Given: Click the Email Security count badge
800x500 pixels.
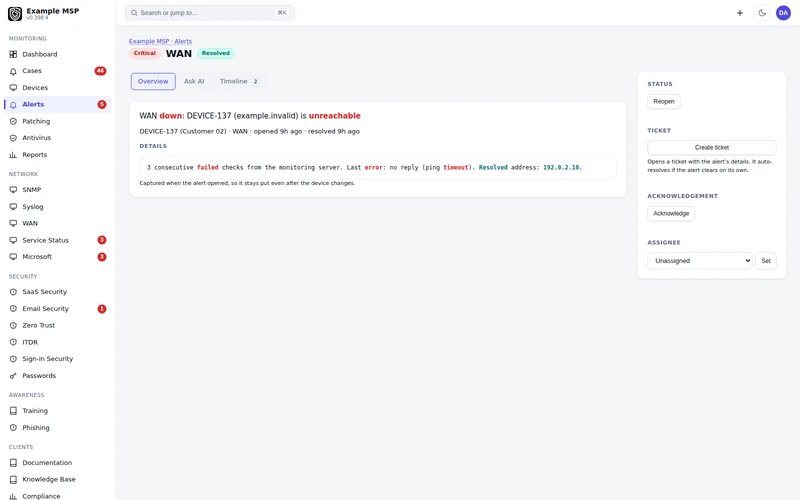Looking at the screenshot, I should [102, 309].
